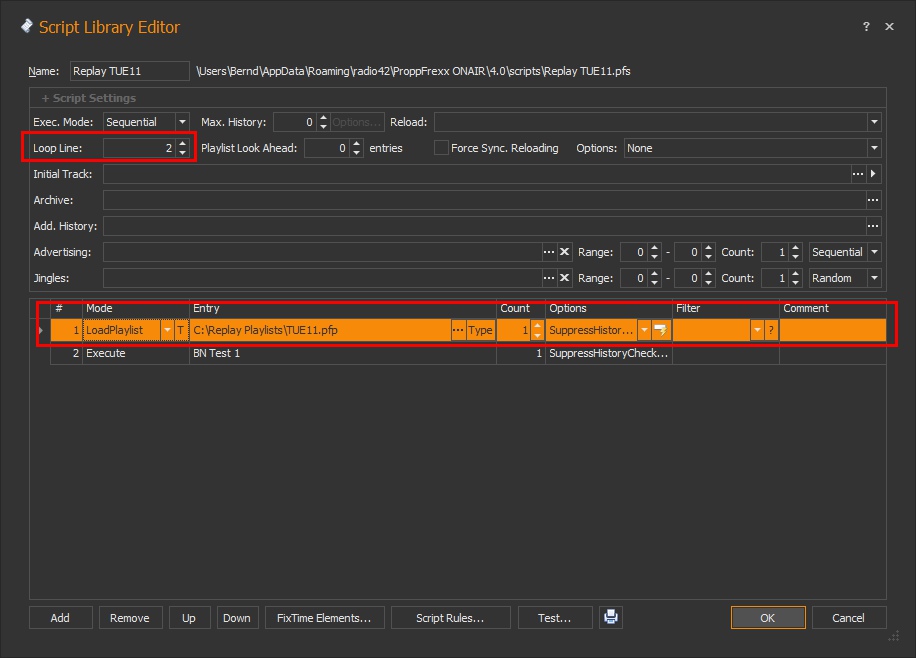Image resolution: width=916 pixels, height=658 pixels.
Task: Click SuppressHistoryCheck option in row 2
Action: 608,353
